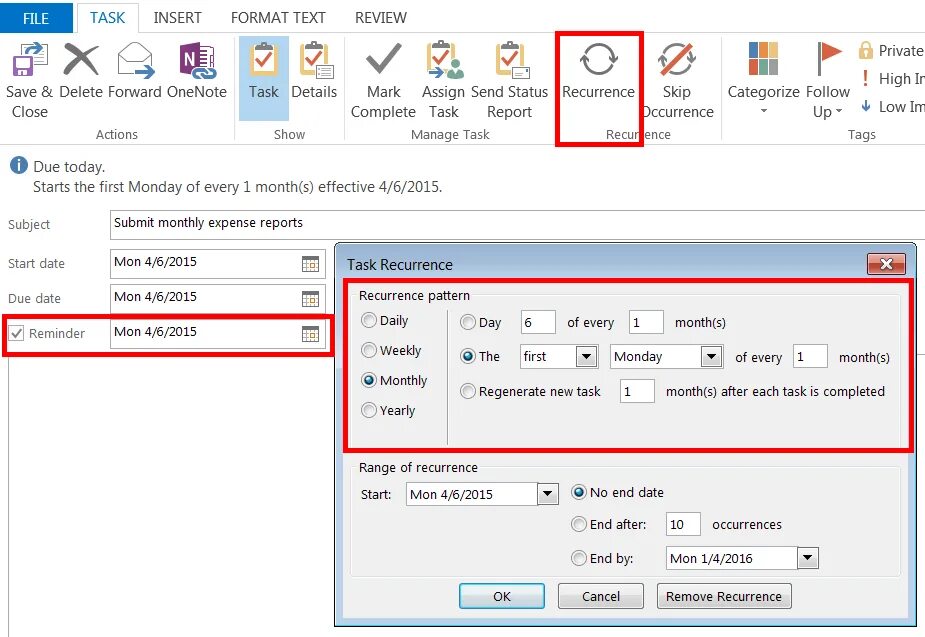This screenshot has height=637, width=925.
Task: Set Low Importance on the task
Action: pyautogui.click(x=891, y=107)
